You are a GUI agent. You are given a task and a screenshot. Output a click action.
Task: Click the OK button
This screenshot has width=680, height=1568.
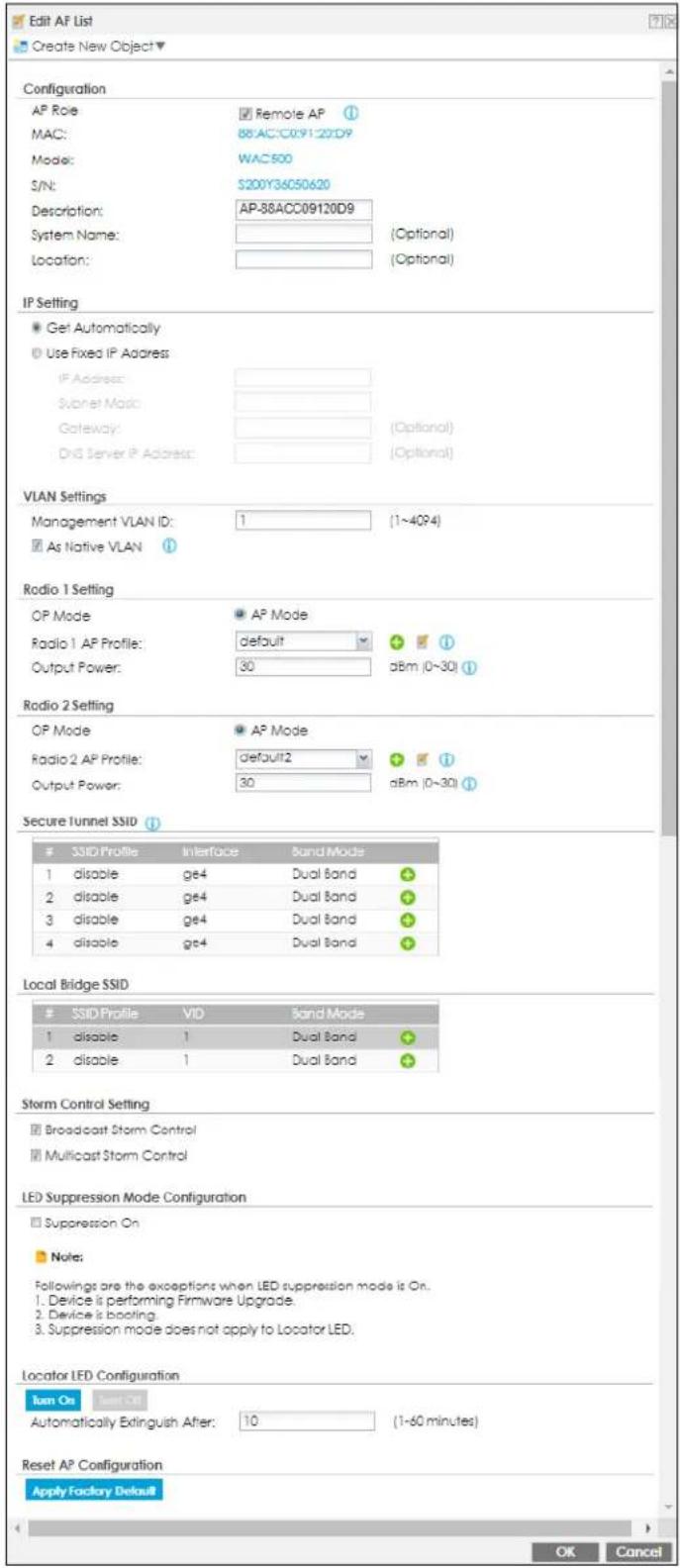click(x=565, y=1551)
